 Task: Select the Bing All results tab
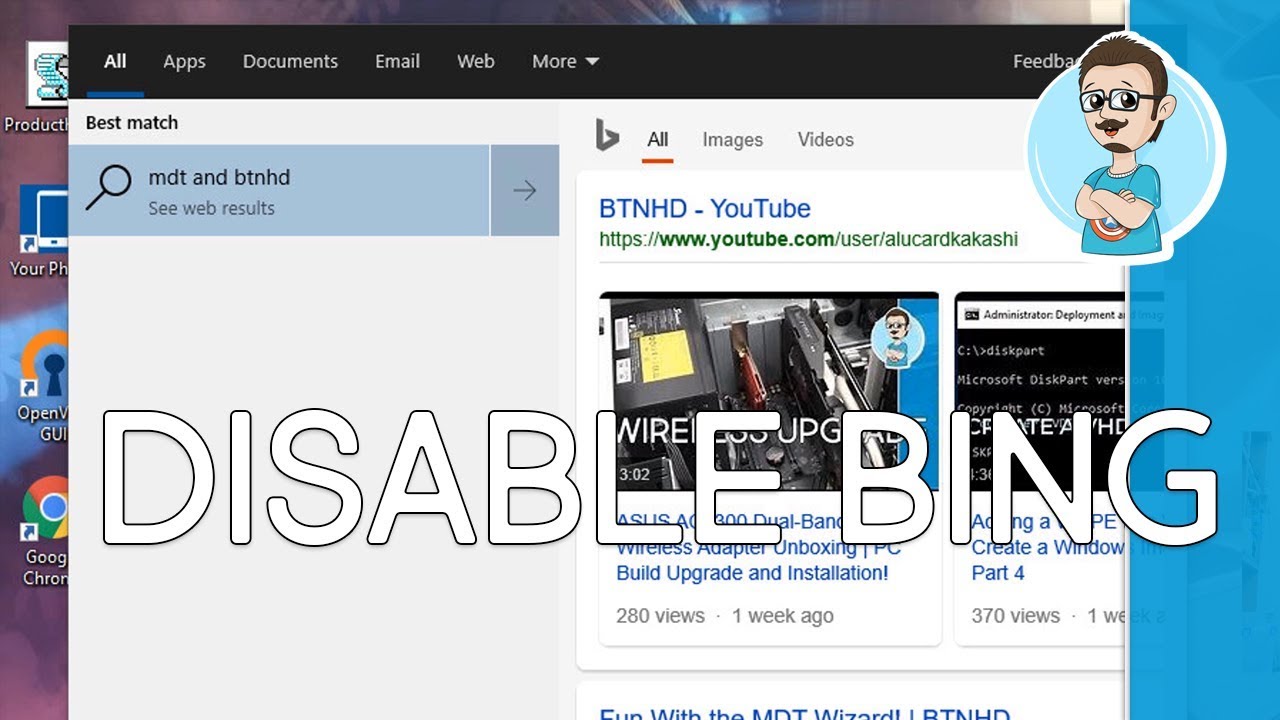point(657,140)
